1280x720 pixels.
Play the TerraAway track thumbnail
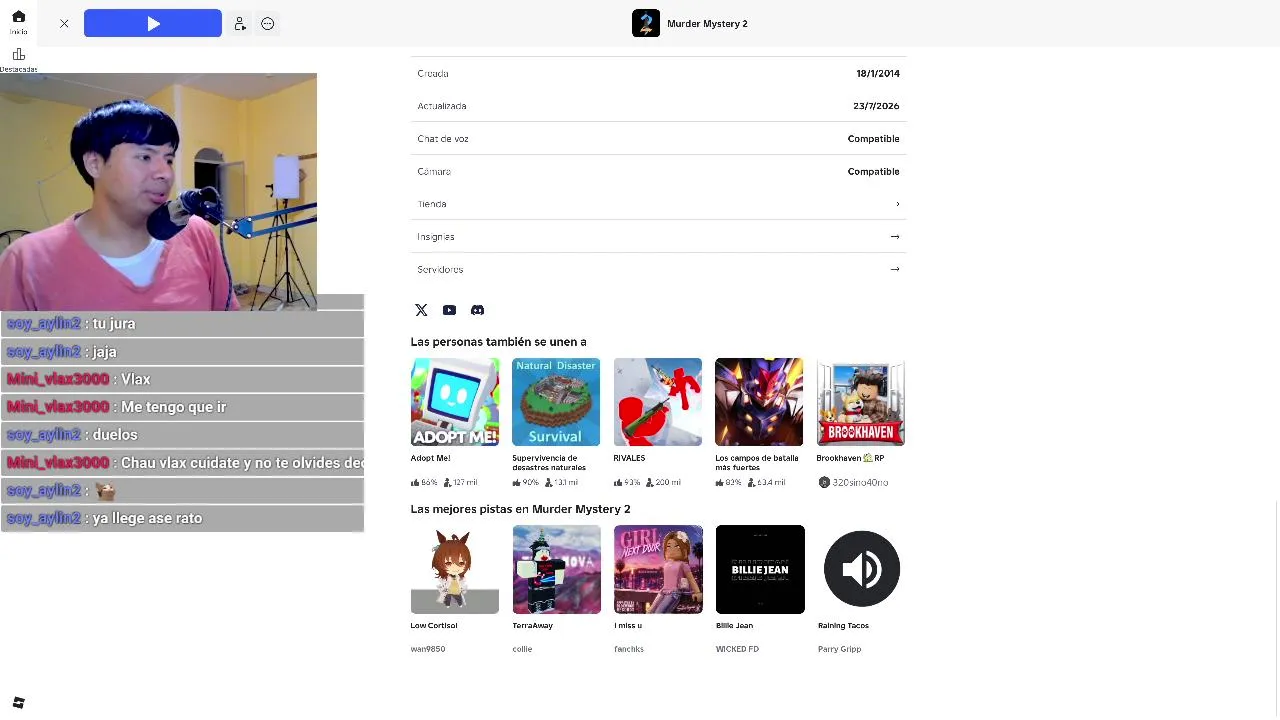(556, 569)
